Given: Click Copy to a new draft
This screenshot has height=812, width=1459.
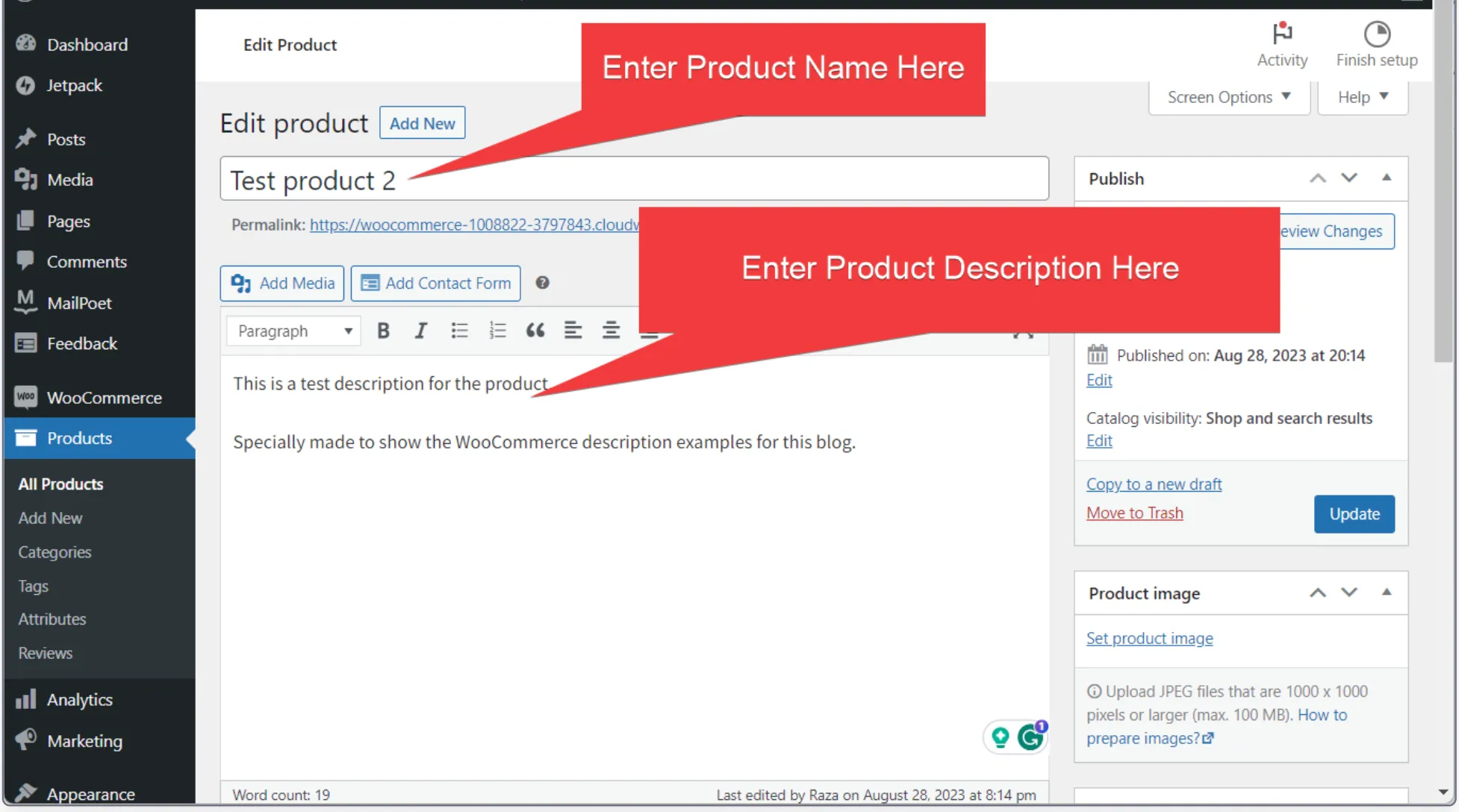Looking at the screenshot, I should [x=1154, y=484].
